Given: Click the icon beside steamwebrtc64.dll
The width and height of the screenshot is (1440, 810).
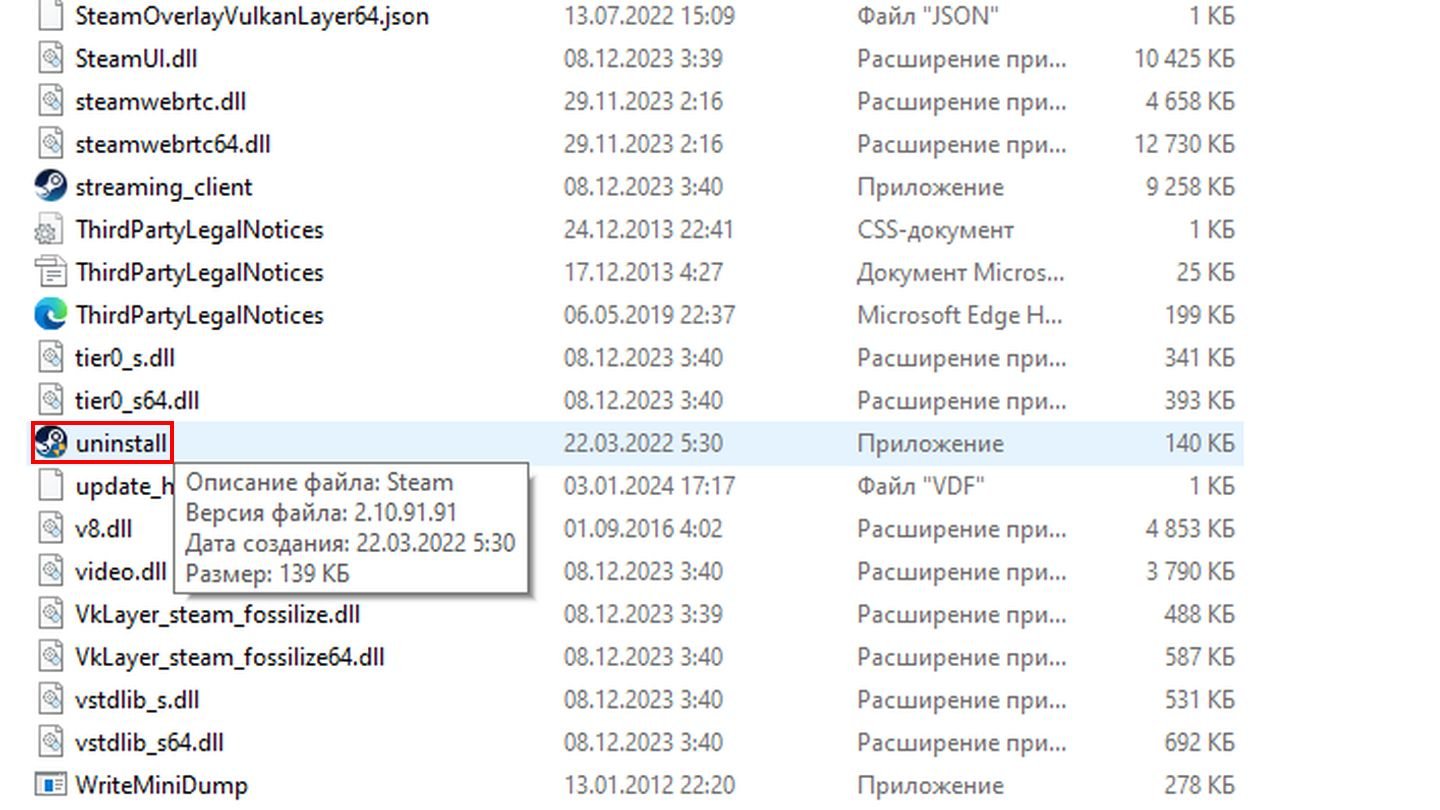Looking at the screenshot, I should (x=50, y=144).
